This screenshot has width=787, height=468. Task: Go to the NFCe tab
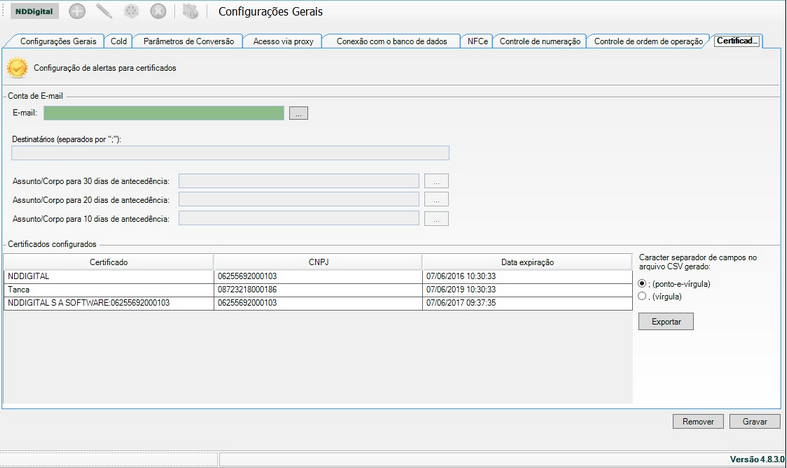[x=477, y=42]
